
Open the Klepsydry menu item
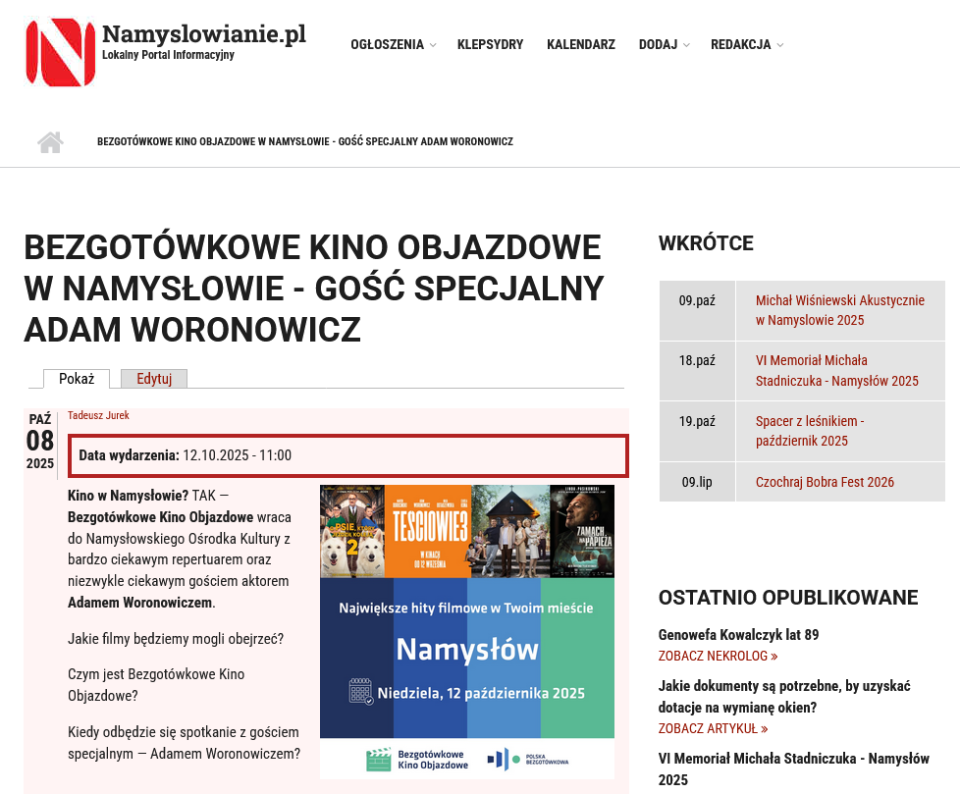(x=490, y=45)
